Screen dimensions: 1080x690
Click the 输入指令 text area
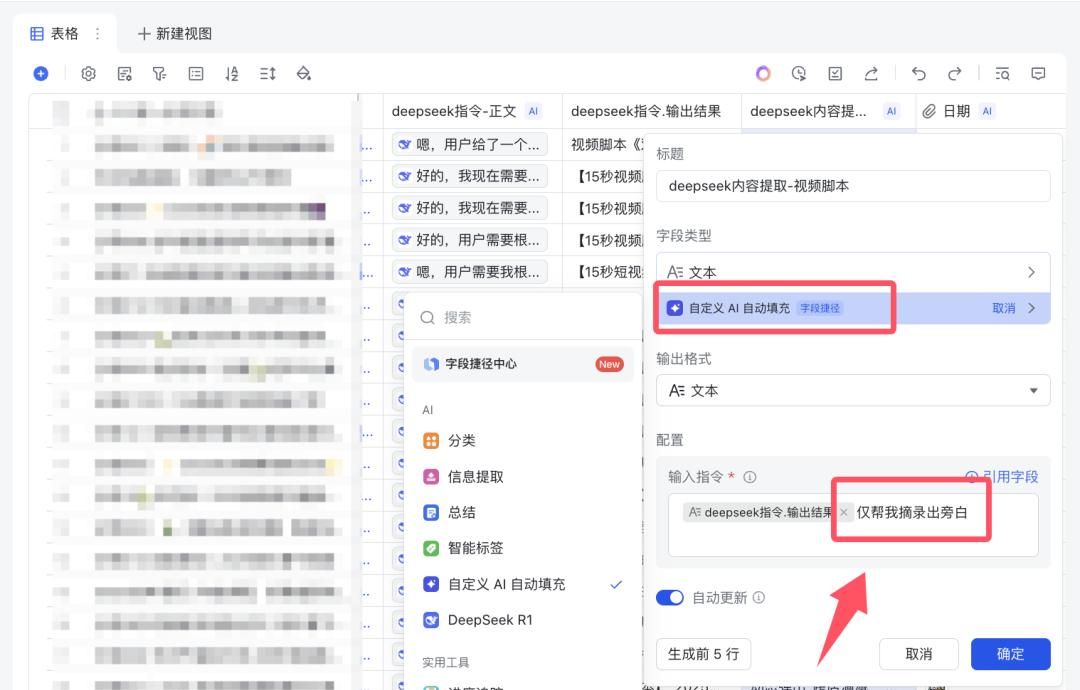click(x=853, y=525)
